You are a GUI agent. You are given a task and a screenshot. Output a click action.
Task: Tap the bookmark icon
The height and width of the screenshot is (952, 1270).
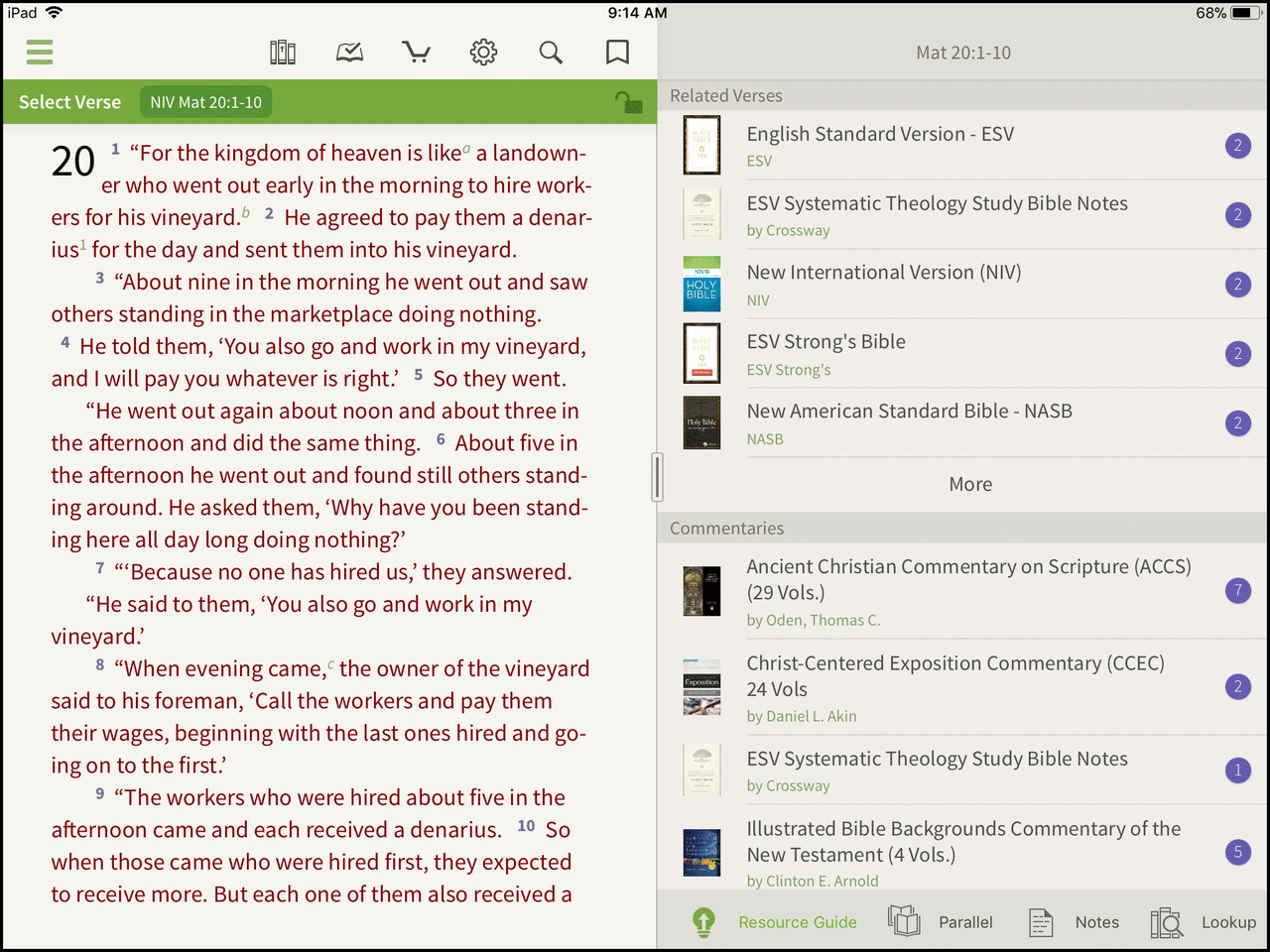click(617, 52)
